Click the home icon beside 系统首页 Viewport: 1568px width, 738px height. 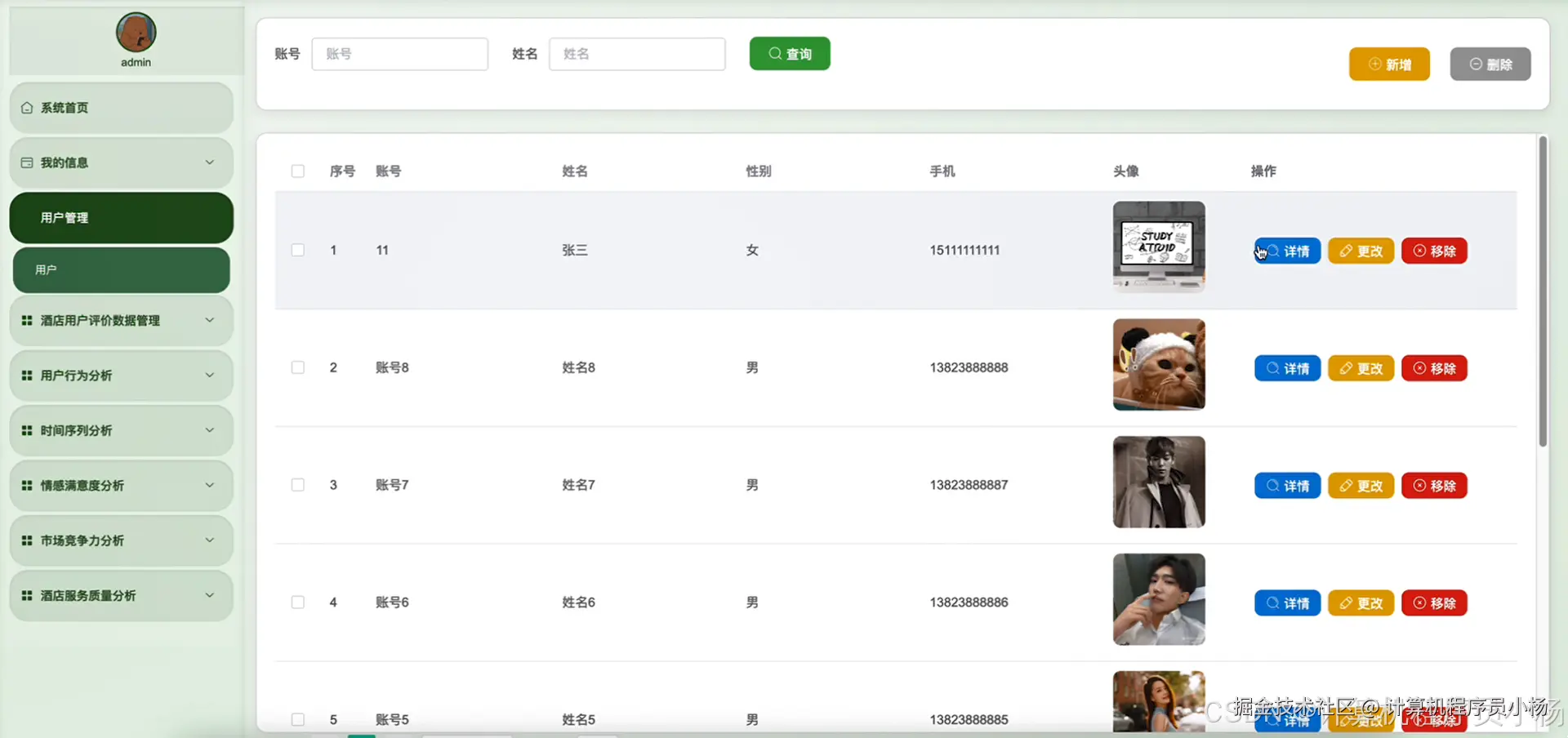pyautogui.click(x=27, y=108)
